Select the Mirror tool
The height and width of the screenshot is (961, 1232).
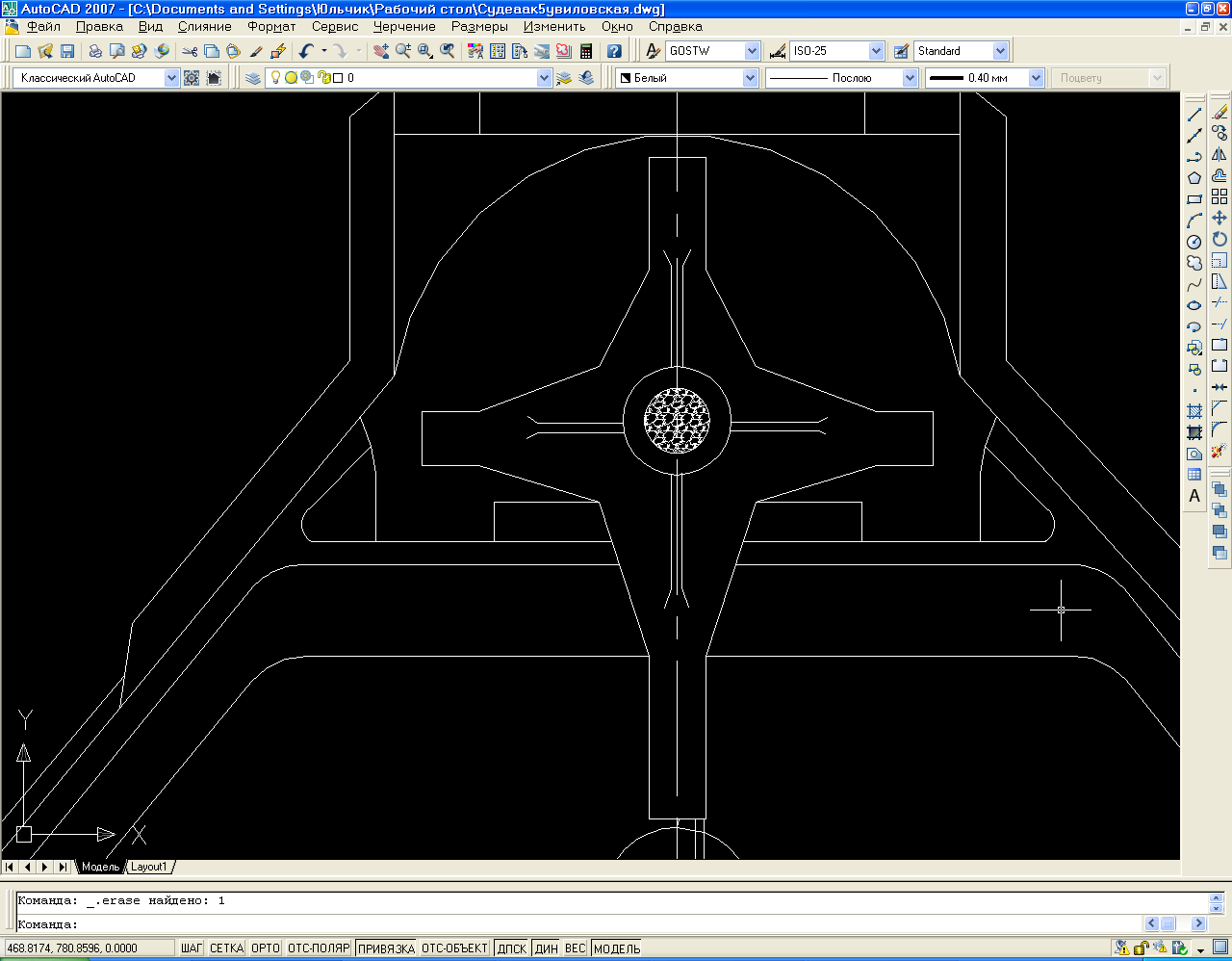click(1219, 155)
